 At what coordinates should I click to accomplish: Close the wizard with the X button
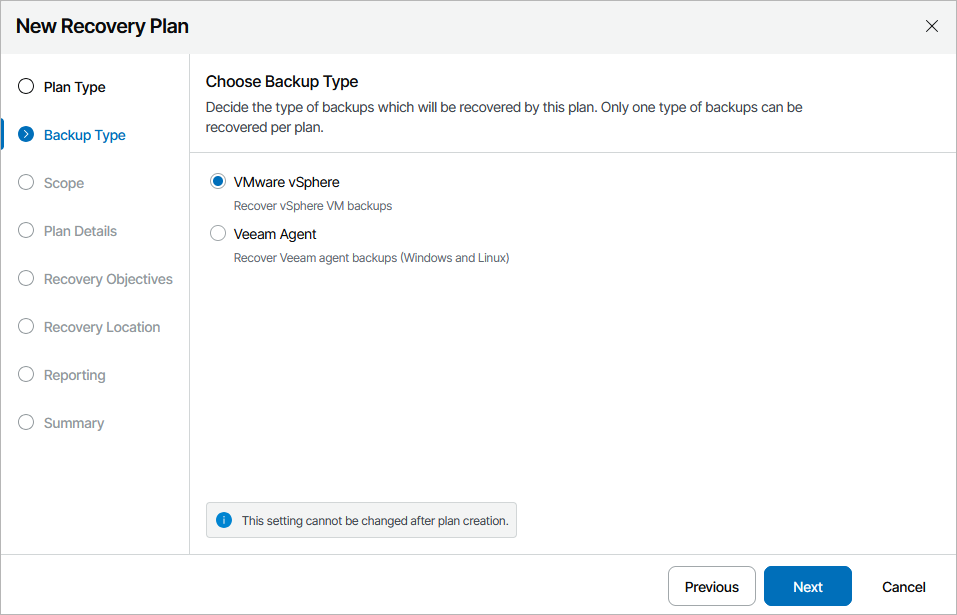coord(931,26)
